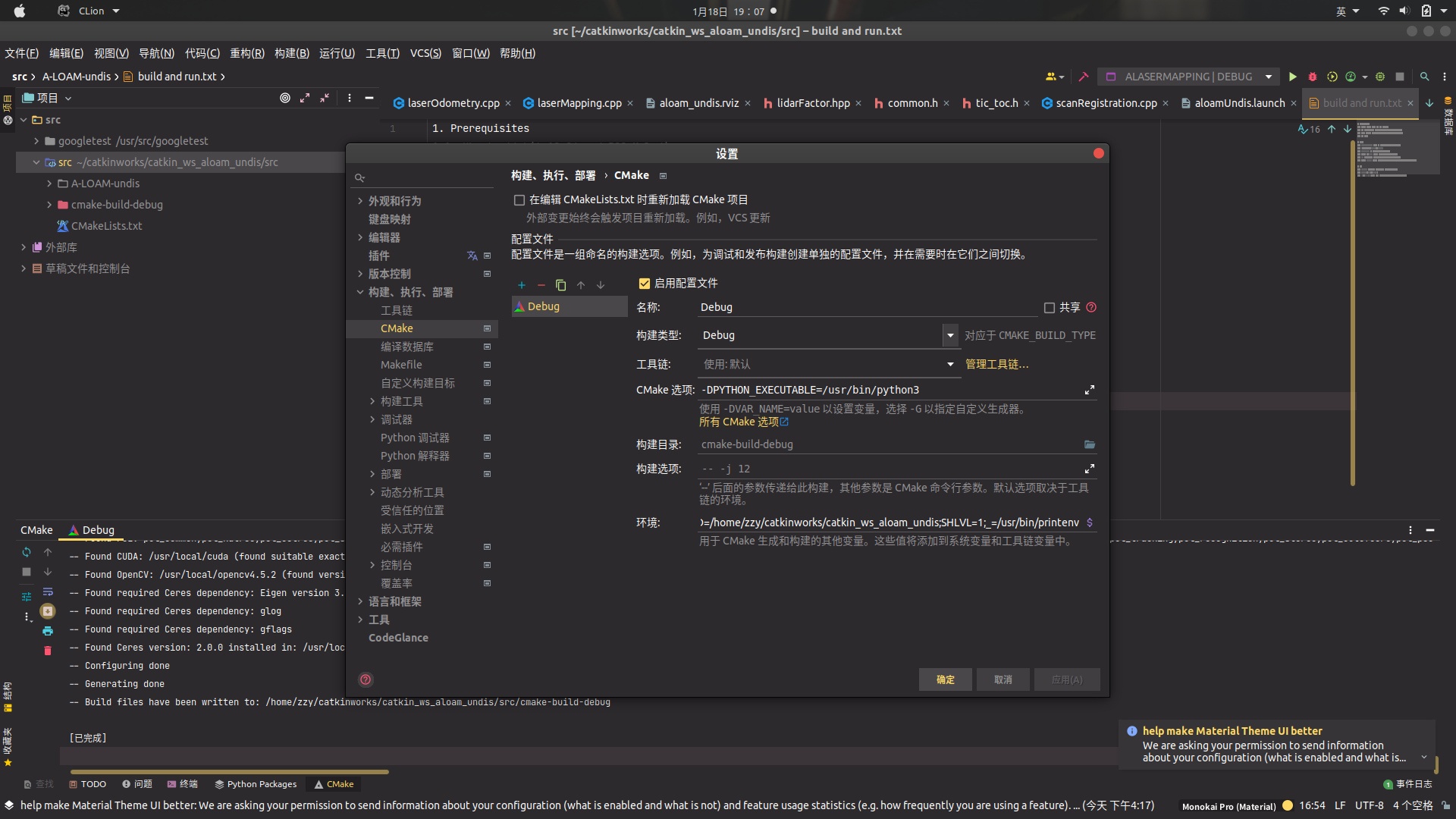Click the CodeGlance minimap in the editor
Image resolution: width=1456 pixels, height=819 pixels.
coord(1397,149)
